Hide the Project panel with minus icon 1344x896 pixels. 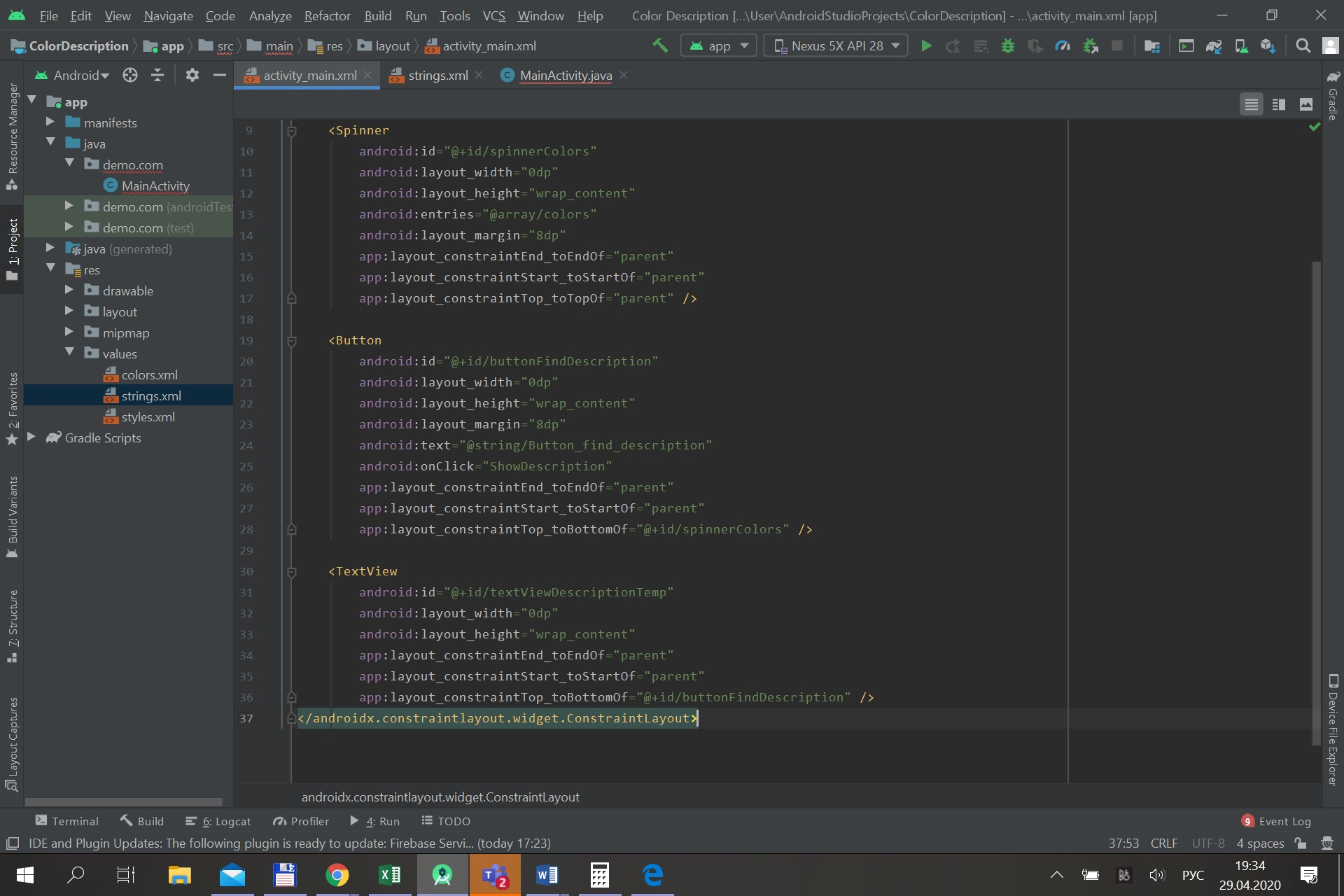click(219, 75)
